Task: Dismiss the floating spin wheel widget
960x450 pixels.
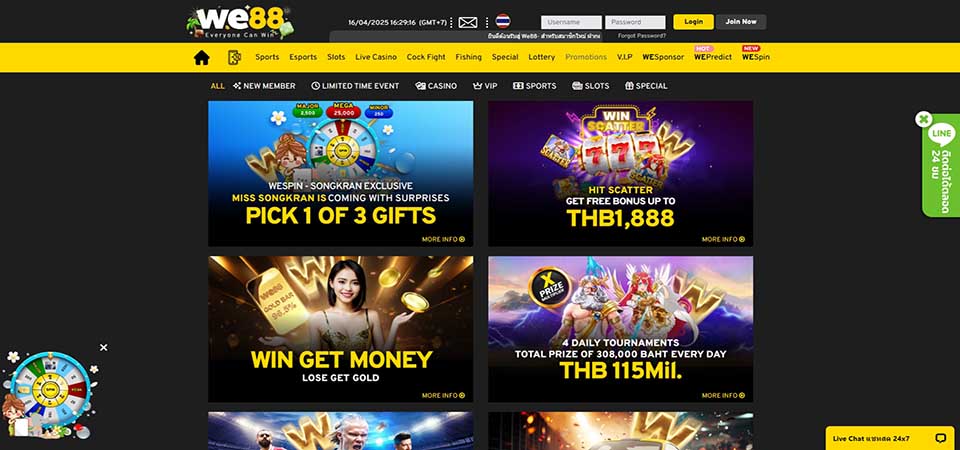Action: 103,347
